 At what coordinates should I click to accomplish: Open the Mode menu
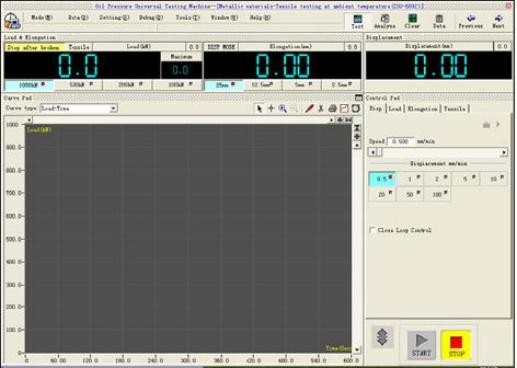click(x=42, y=18)
